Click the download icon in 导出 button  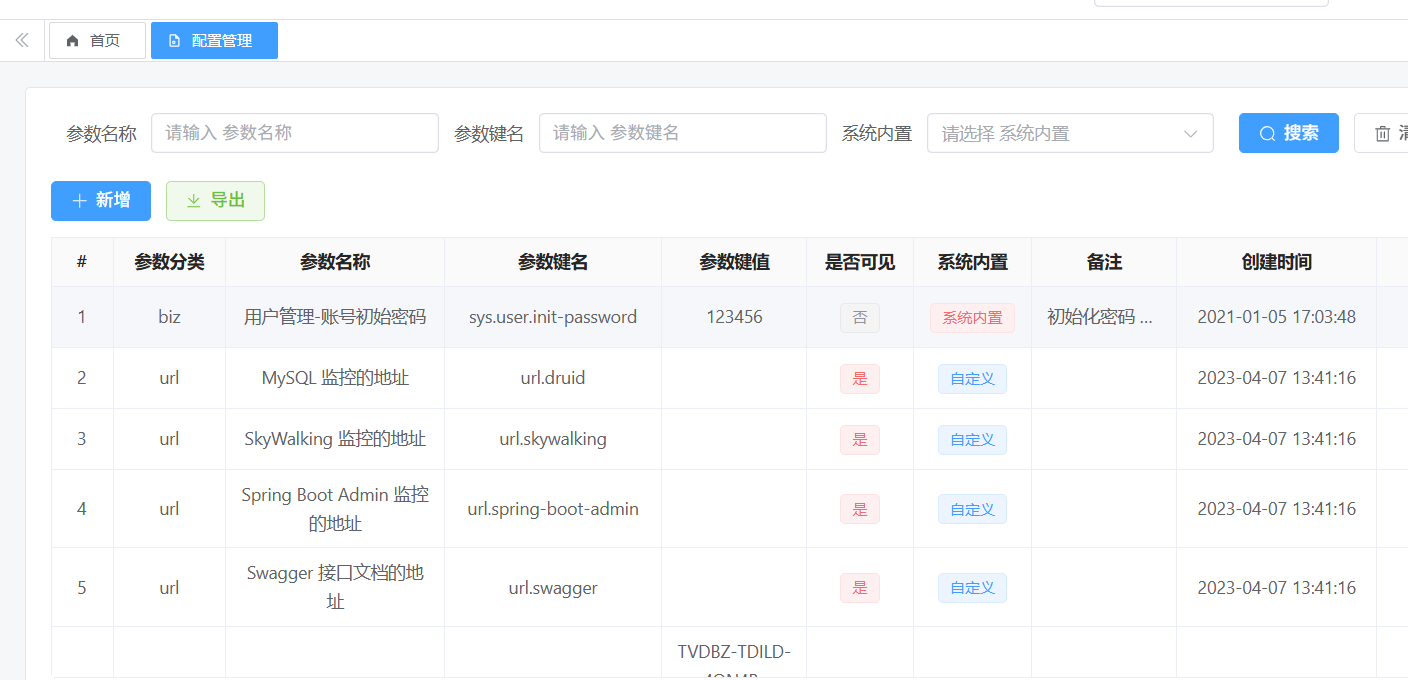tap(194, 201)
